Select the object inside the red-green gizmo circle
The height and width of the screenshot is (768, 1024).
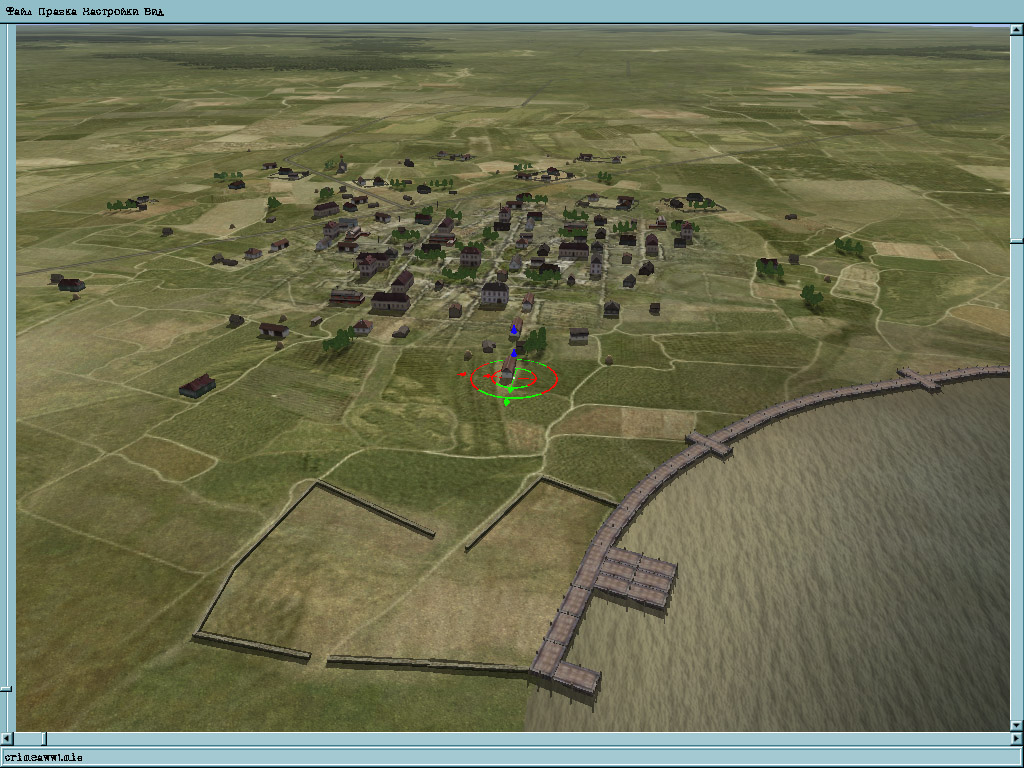pos(507,370)
